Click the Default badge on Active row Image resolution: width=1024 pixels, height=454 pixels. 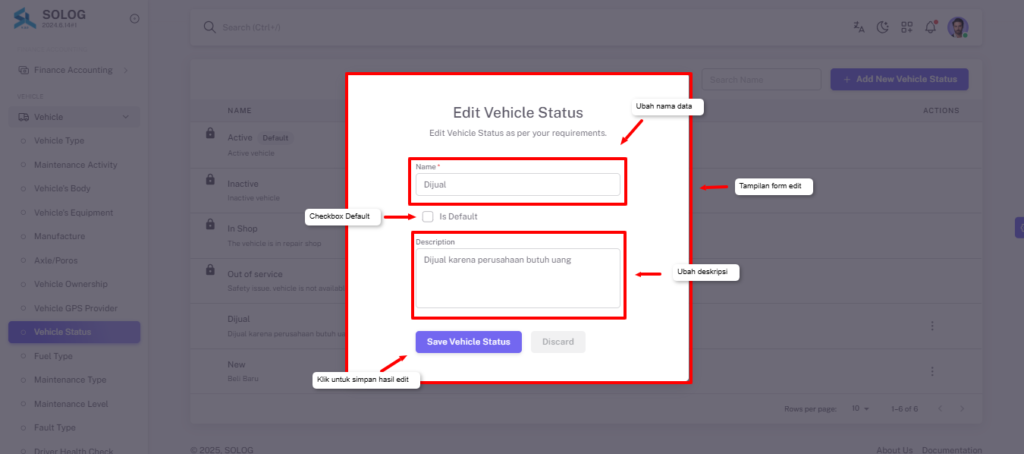pyautogui.click(x=276, y=138)
